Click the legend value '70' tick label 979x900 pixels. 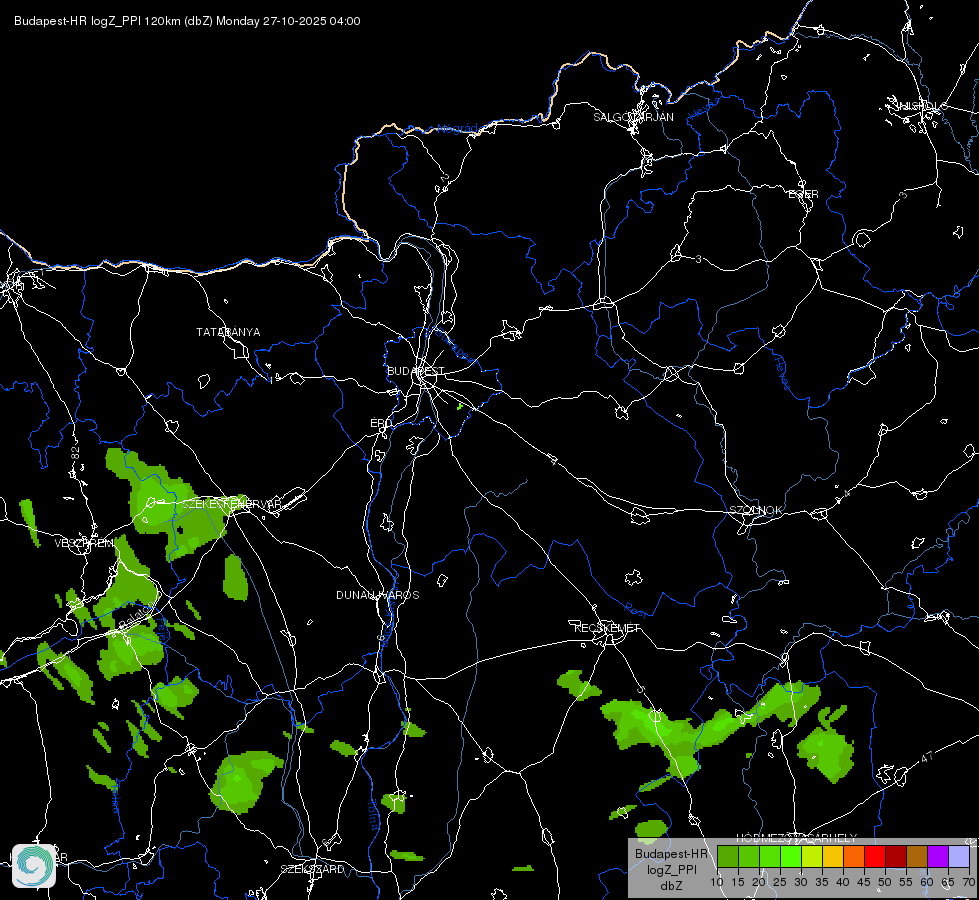coord(968,882)
